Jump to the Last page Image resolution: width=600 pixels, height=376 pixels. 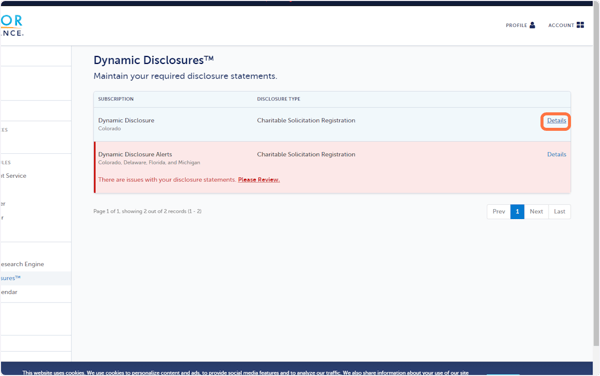click(559, 212)
